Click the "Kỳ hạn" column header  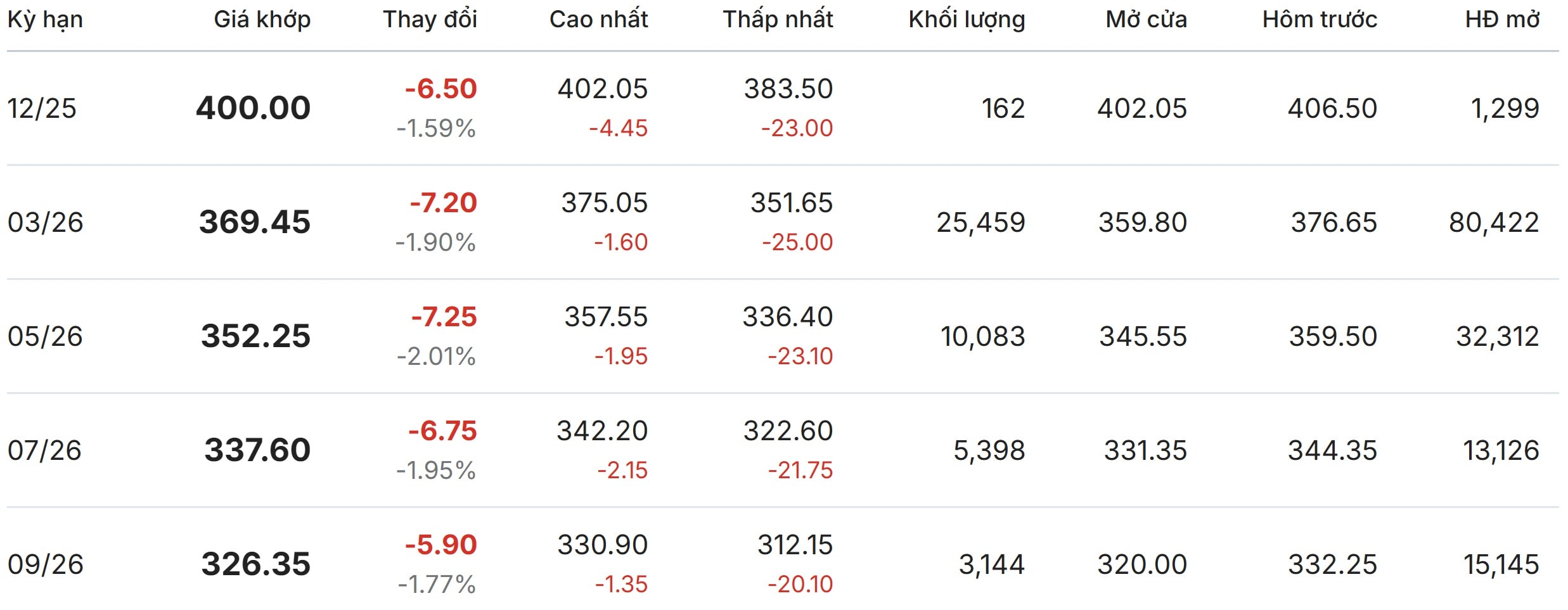pos(45,20)
